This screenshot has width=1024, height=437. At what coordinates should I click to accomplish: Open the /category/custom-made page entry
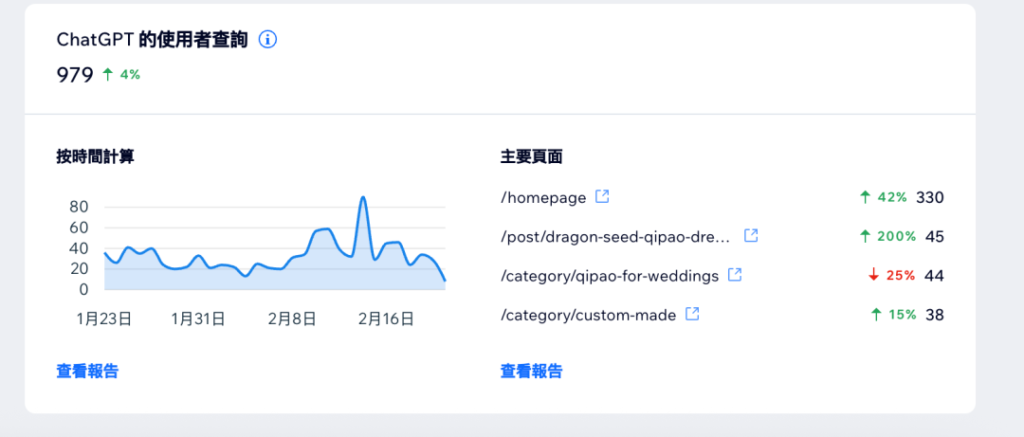tap(588, 315)
